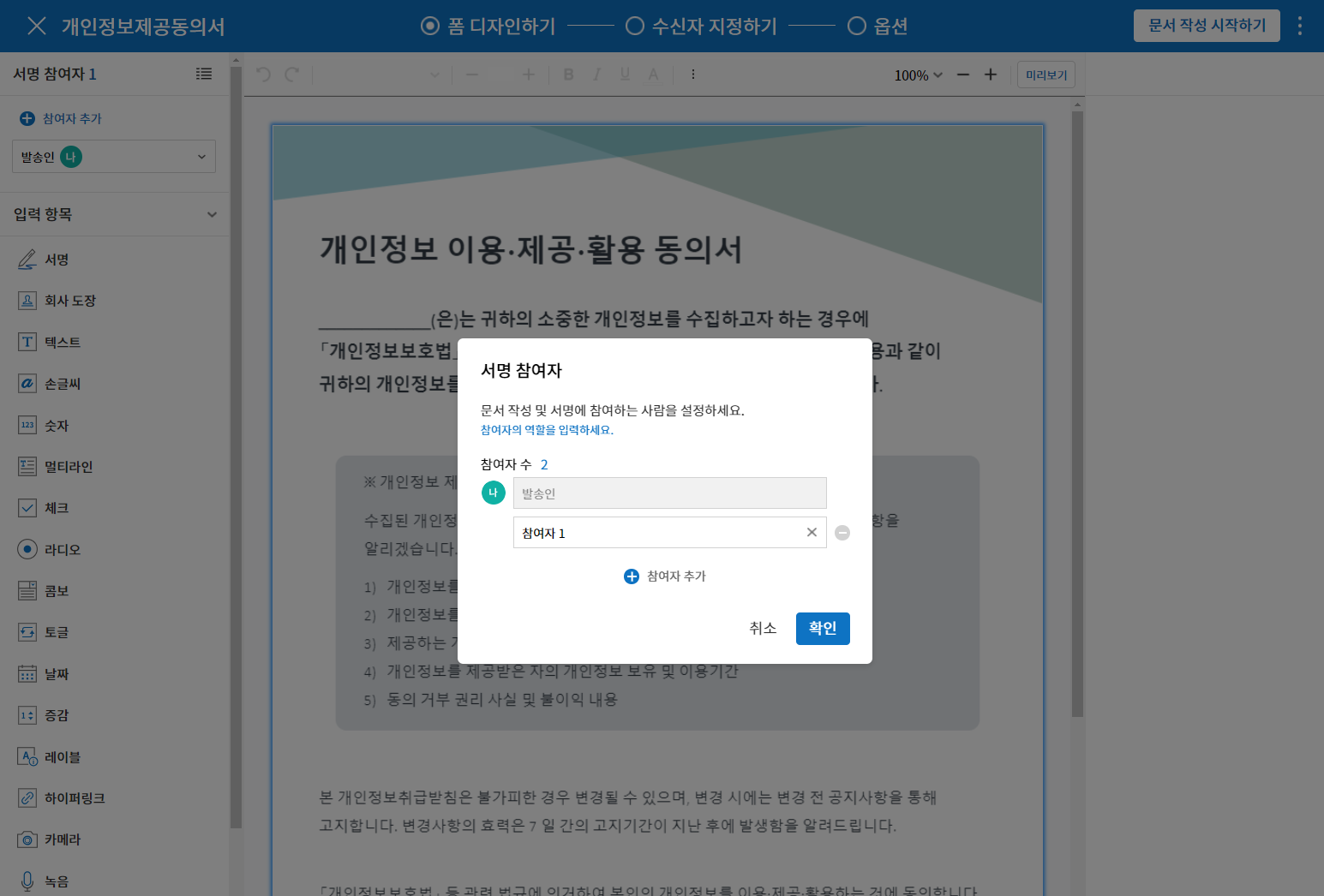Go to 수신자 지정하기 step
Image resolution: width=1324 pixels, height=896 pixels.
[x=701, y=27]
